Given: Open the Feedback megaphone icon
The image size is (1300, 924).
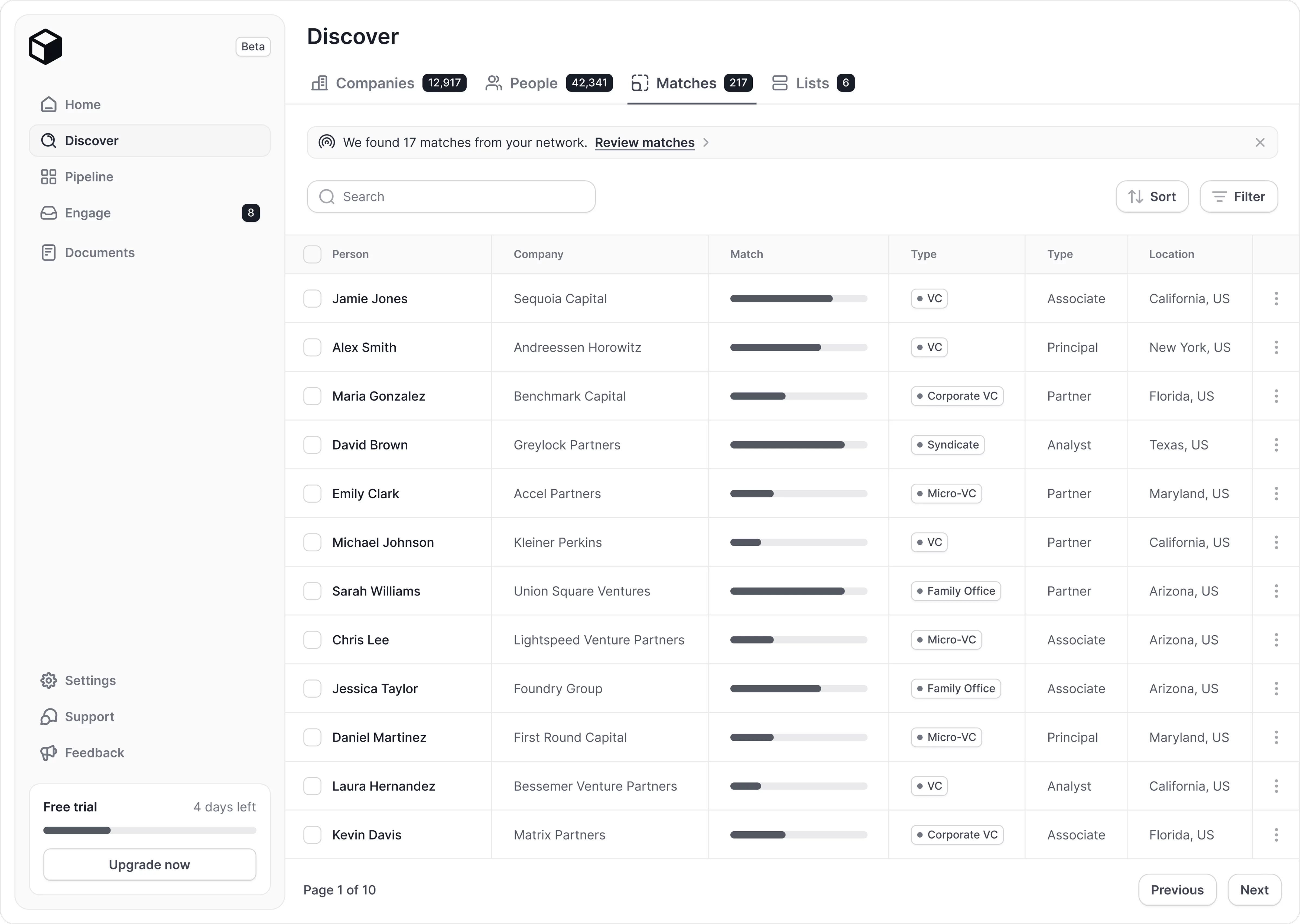Looking at the screenshot, I should coord(49,753).
